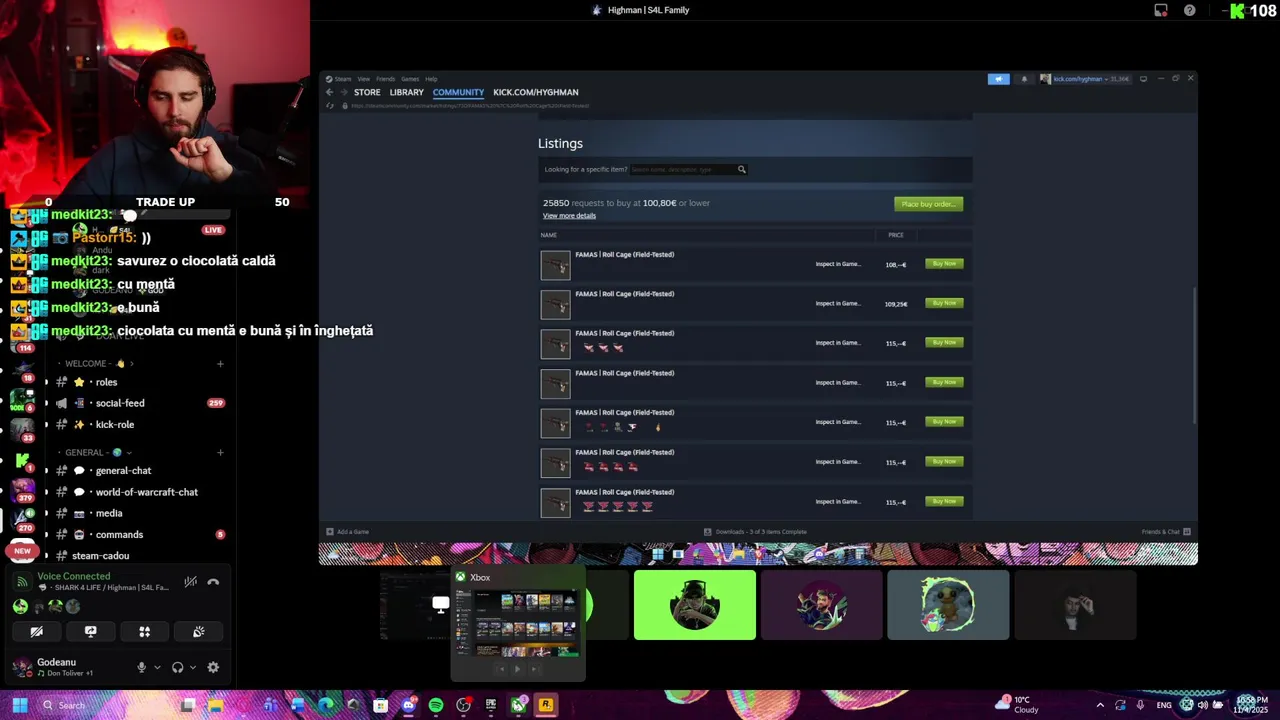Mute the microphone in Discord user panel
The height and width of the screenshot is (720, 1280).
(x=141, y=667)
